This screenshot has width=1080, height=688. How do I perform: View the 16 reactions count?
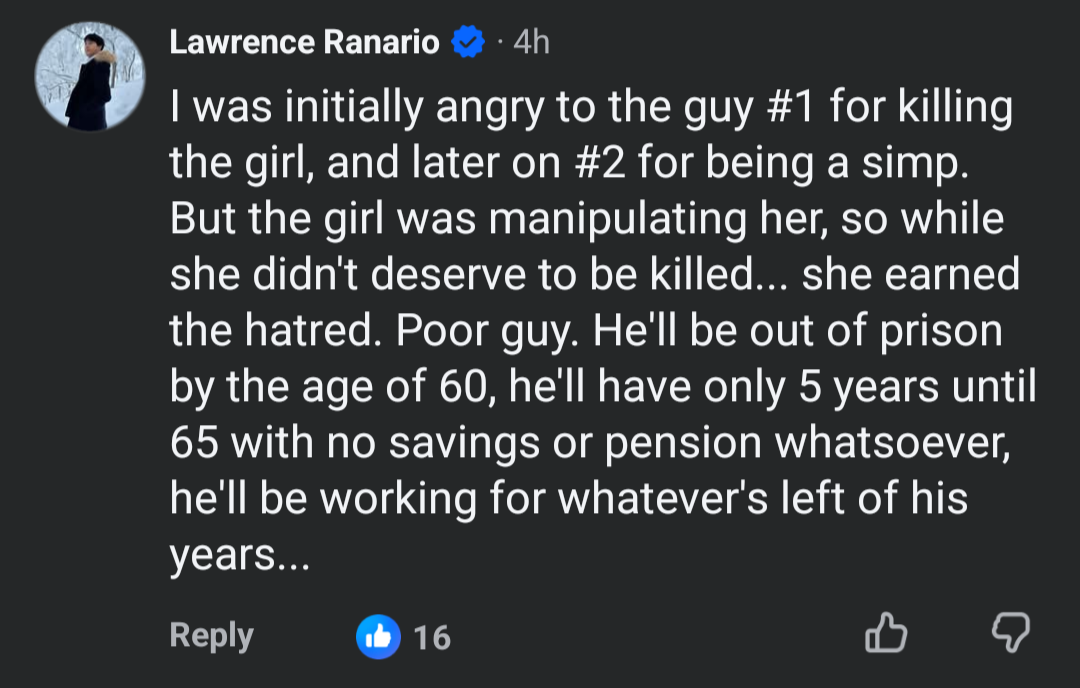pos(432,638)
